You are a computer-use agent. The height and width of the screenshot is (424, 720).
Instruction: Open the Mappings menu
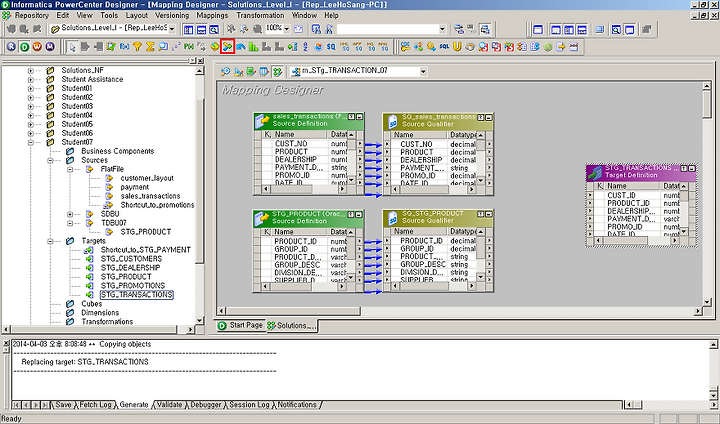click(x=212, y=16)
